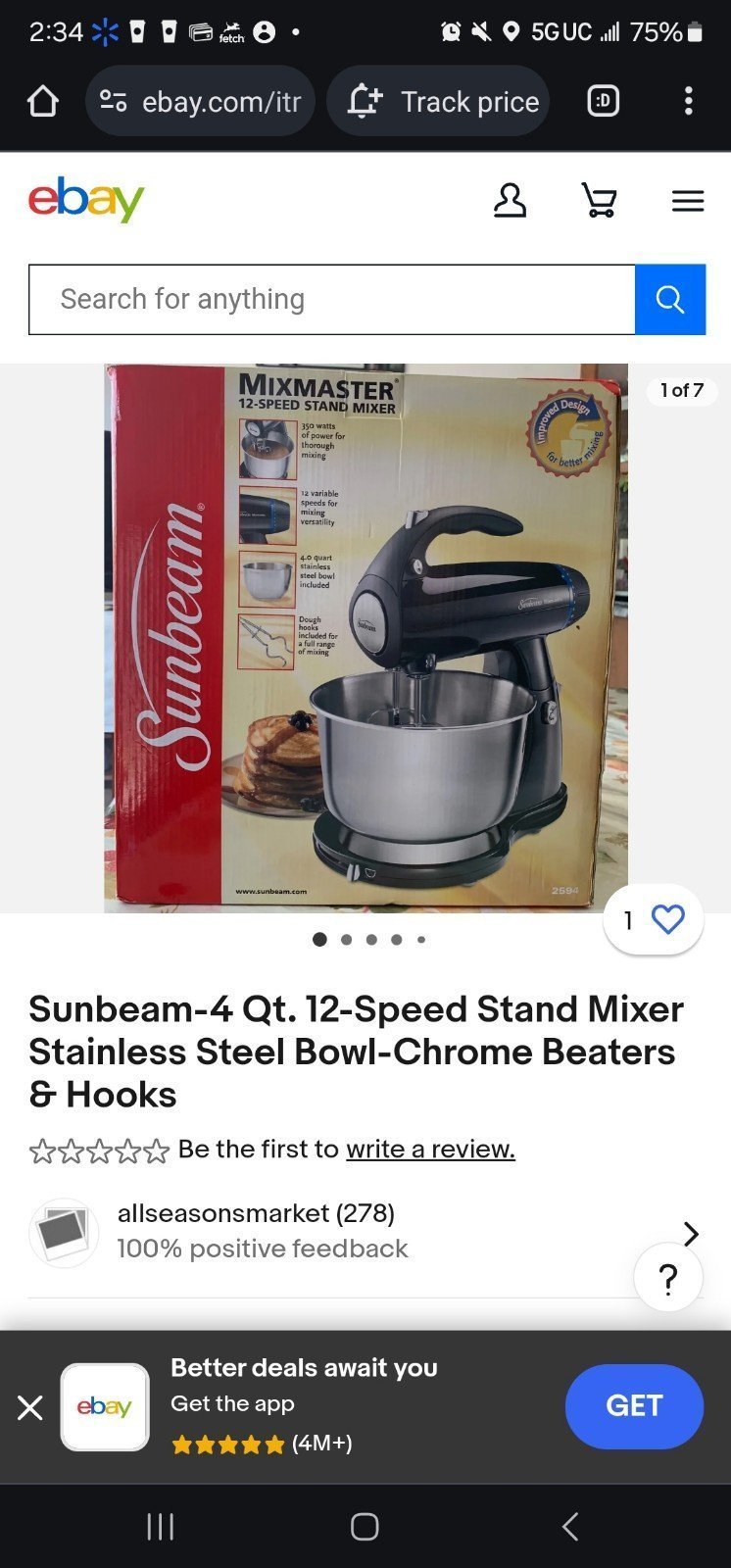Tap the blue search magnifier button
The image size is (731, 1568).
point(670,299)
